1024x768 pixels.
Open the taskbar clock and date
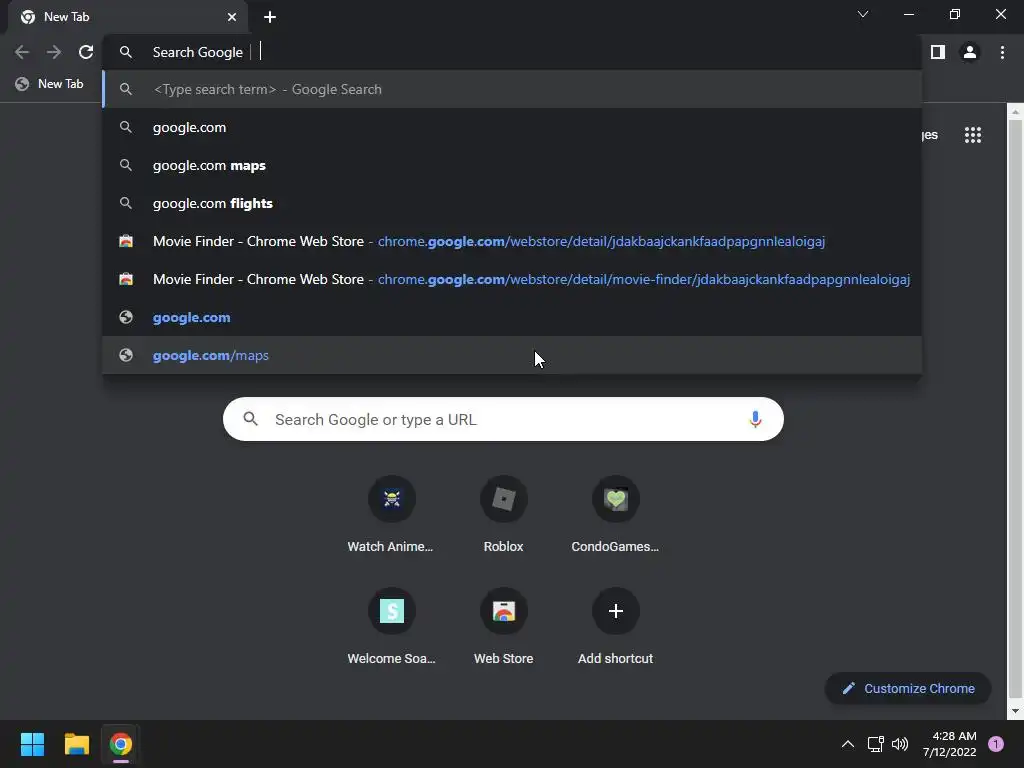pos(950,744)
